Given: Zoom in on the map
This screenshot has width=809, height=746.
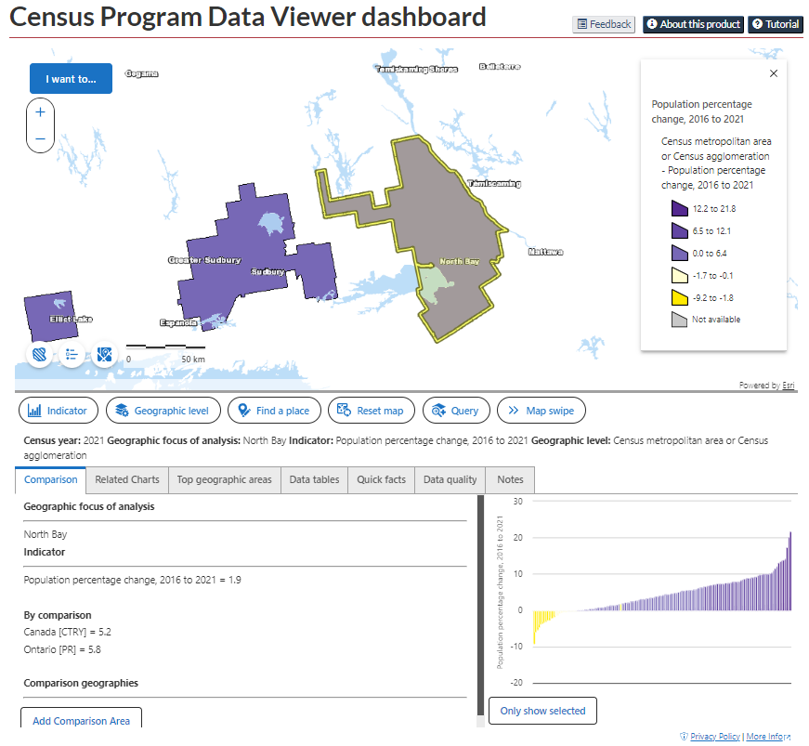Looking at the screenshot, I should (40, 112).
